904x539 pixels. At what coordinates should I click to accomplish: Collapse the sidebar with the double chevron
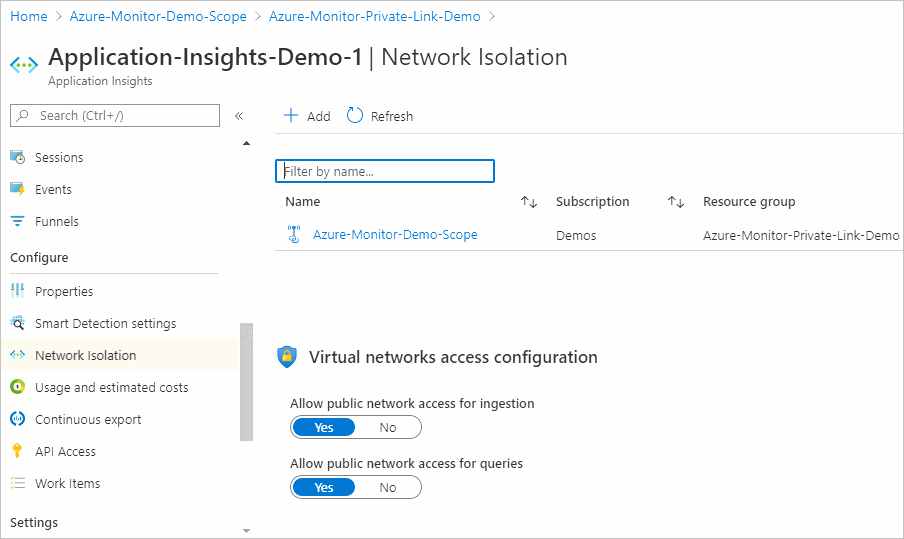tap(239, 116)
